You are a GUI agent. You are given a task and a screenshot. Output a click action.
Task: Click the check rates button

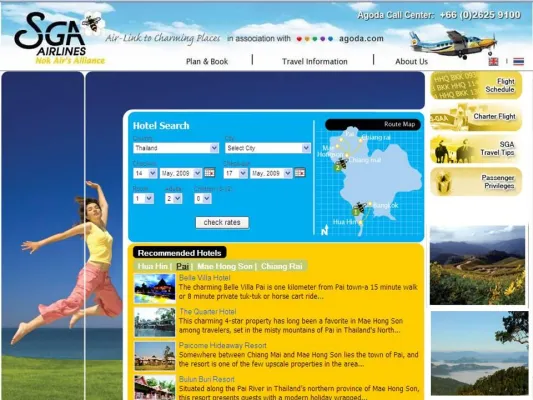pos(222,223)
